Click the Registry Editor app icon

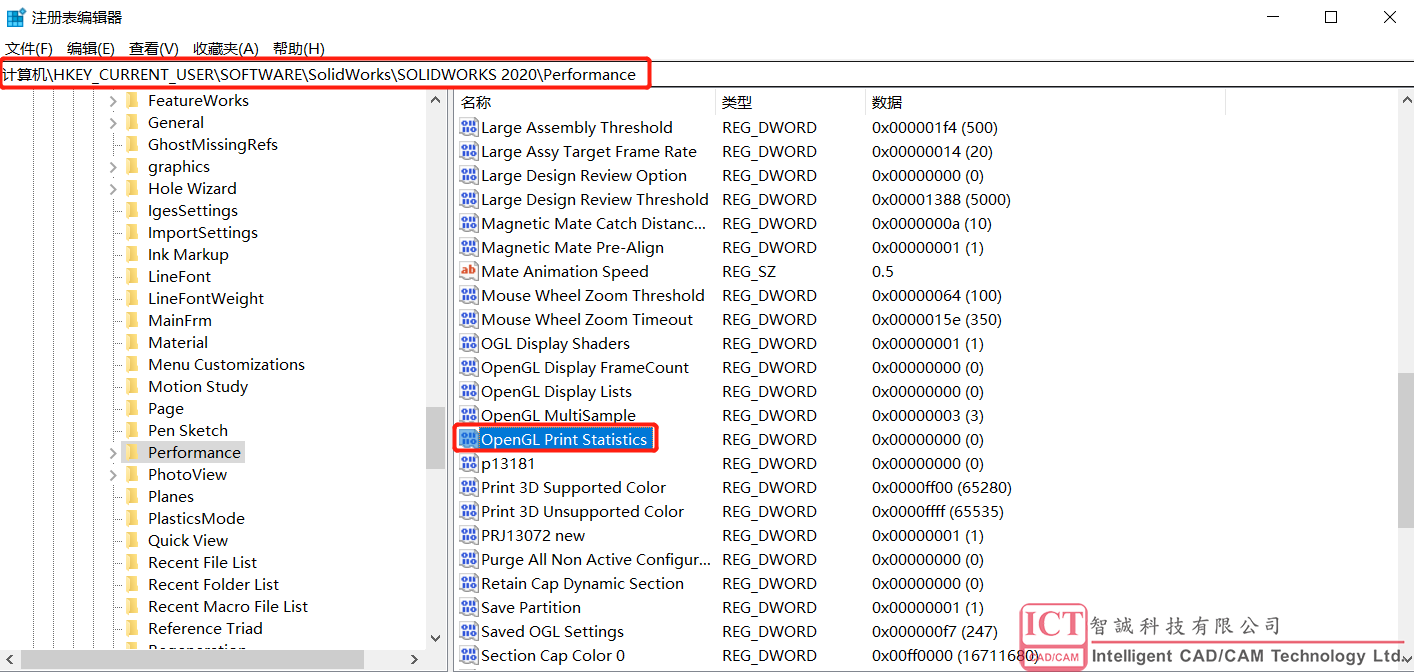16,17
